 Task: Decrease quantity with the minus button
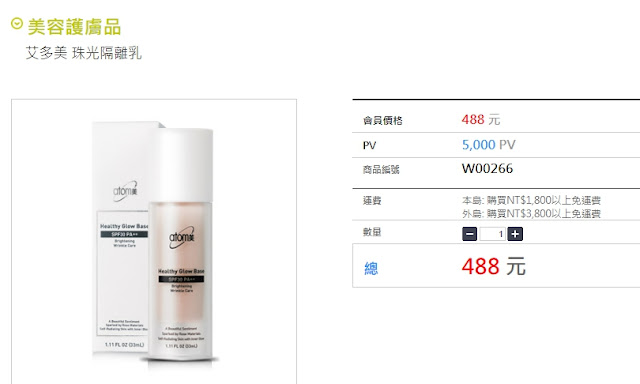coord(469,234)
